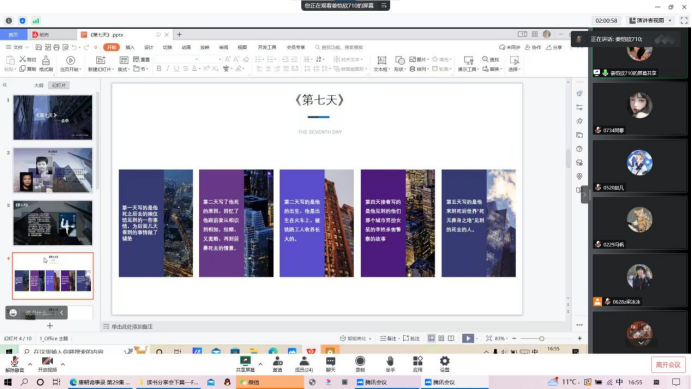
Task: Open the members (24) list
Action: point(304,364)
